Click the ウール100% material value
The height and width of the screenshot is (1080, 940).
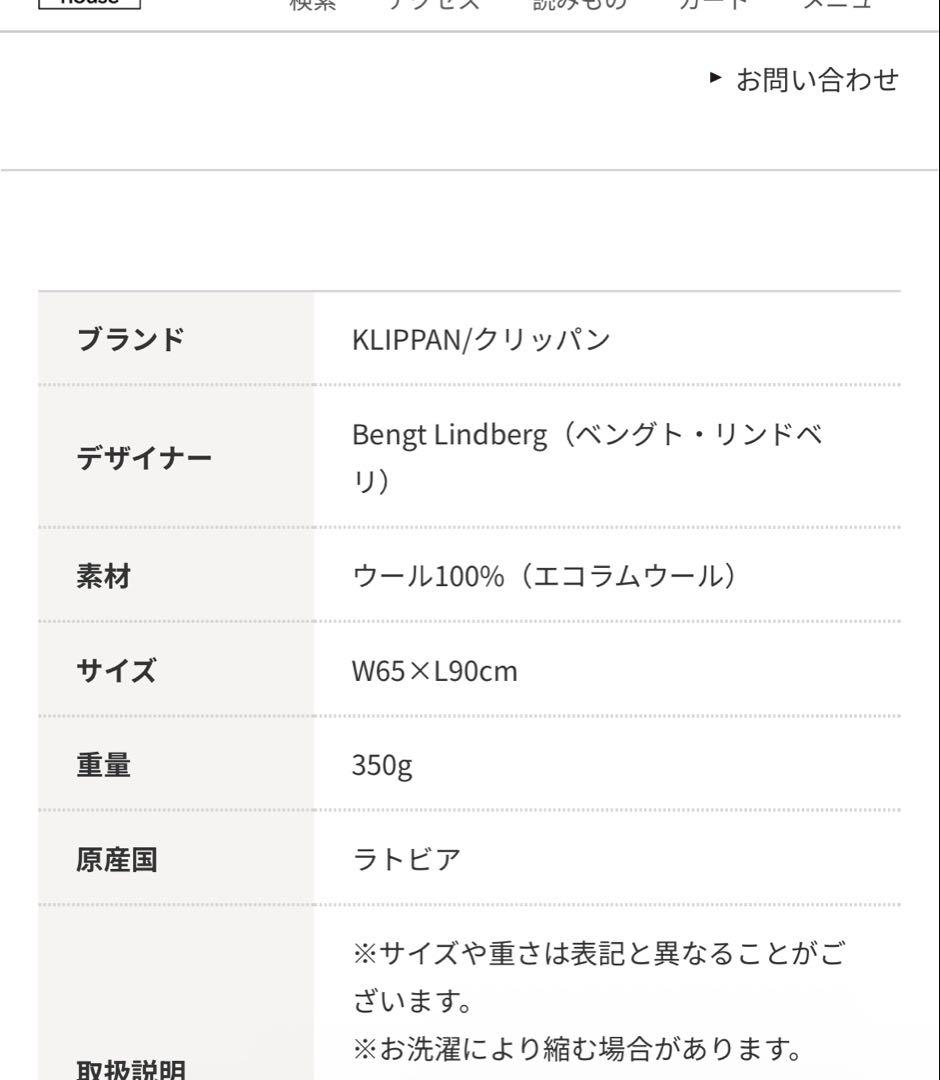[x=545, y=576]
